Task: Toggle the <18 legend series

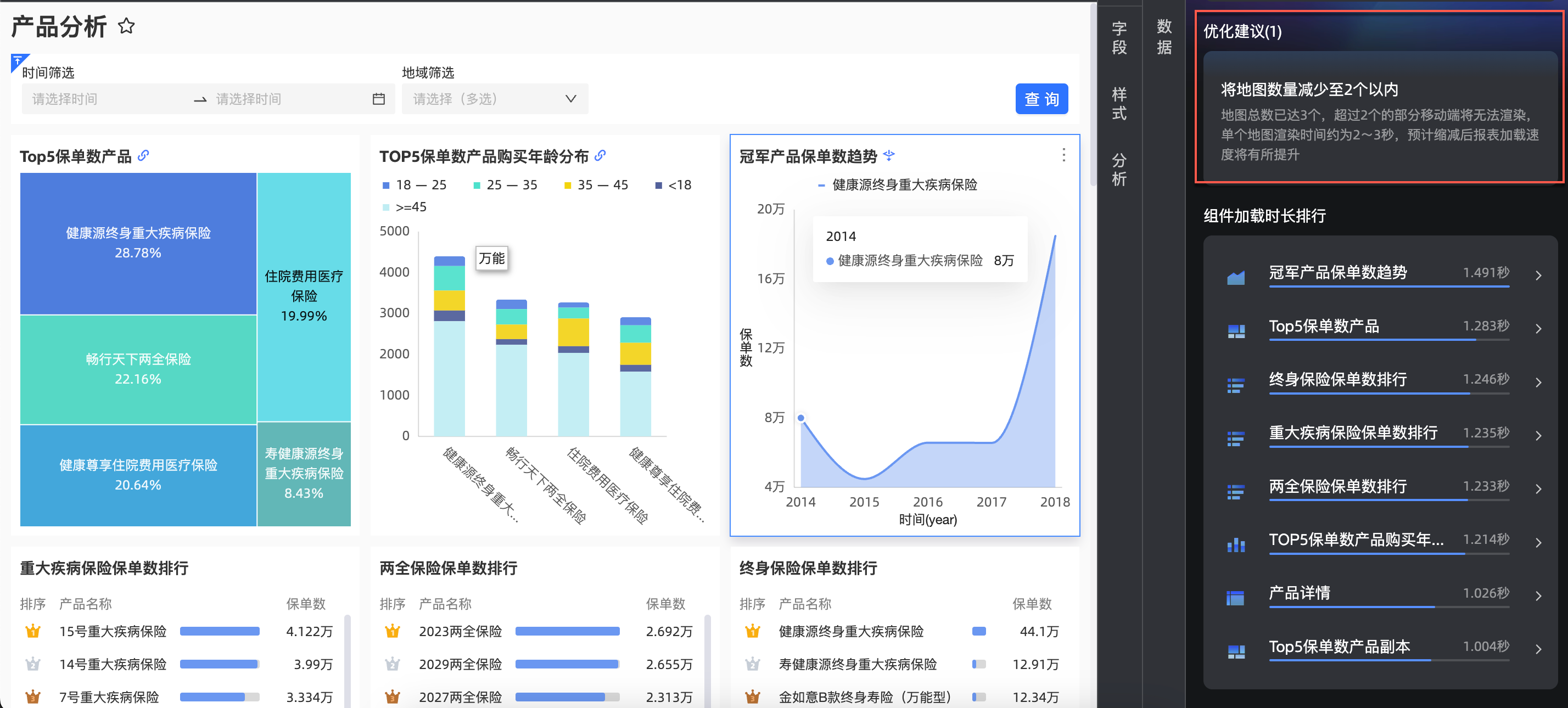Action: (673, 185)
